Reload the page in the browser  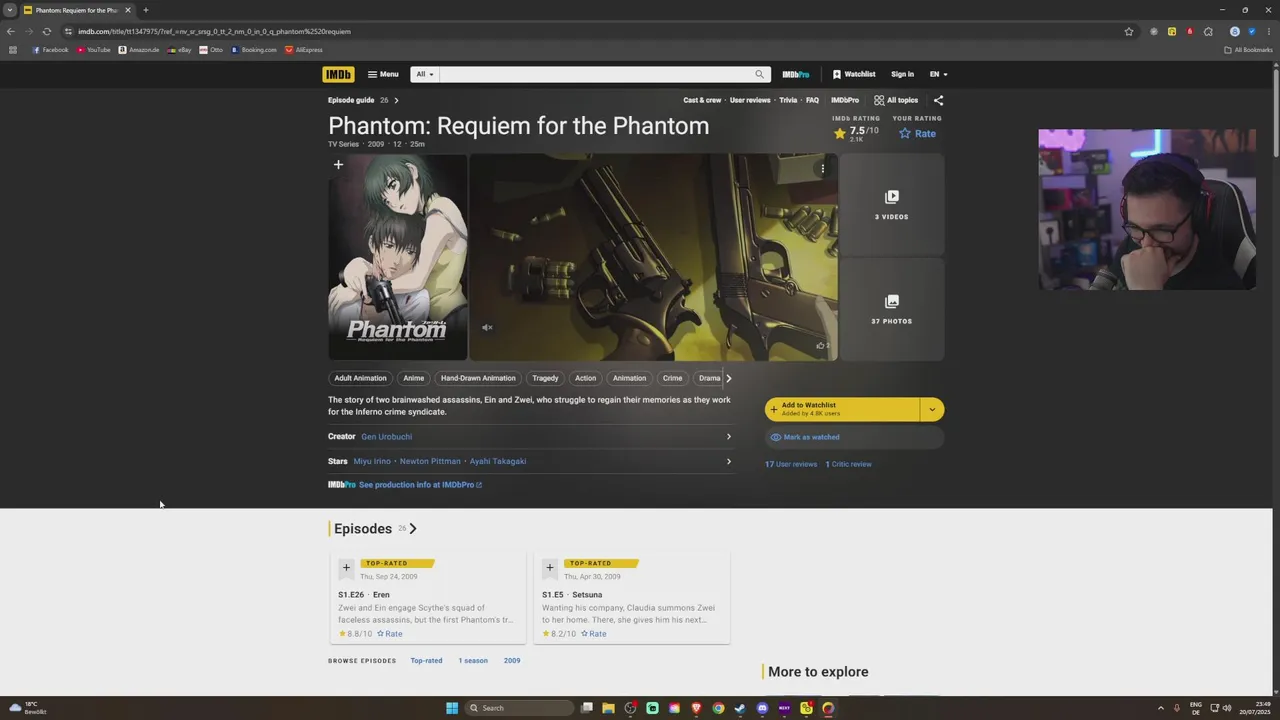click(46, 31)
